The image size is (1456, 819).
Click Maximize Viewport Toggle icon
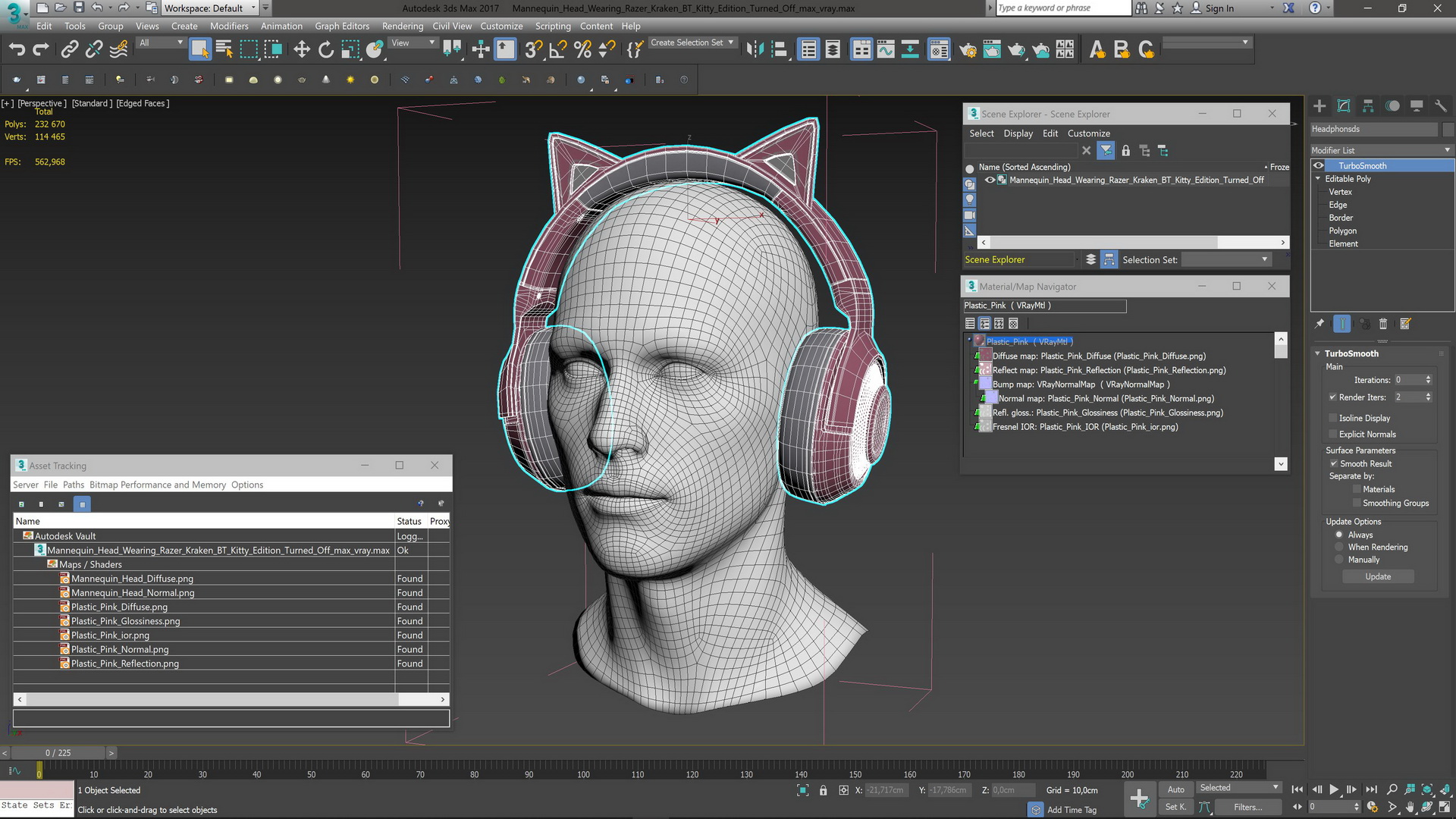click(1445, 807)
